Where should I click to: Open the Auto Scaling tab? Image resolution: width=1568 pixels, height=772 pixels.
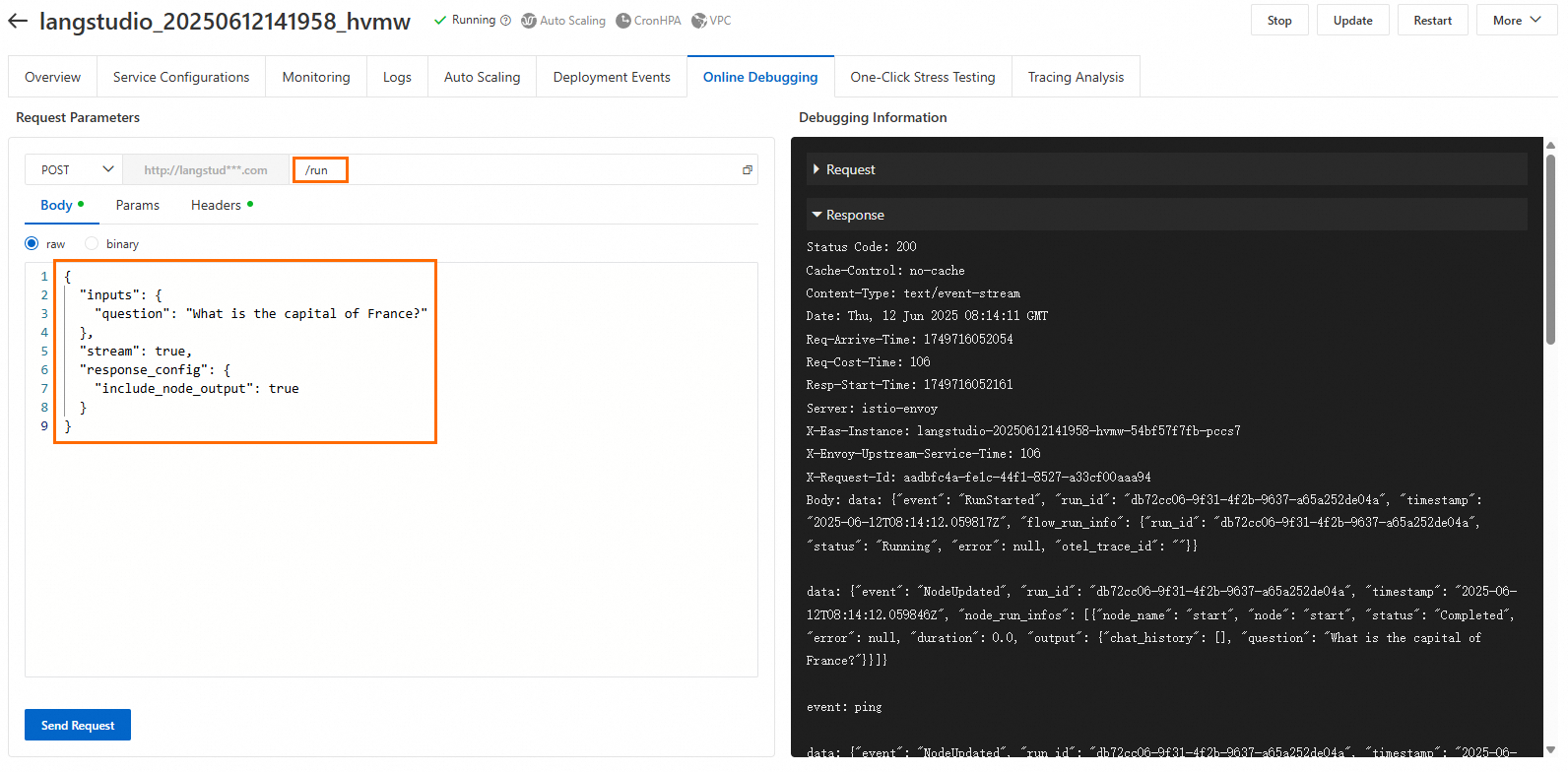pos(483,77)
